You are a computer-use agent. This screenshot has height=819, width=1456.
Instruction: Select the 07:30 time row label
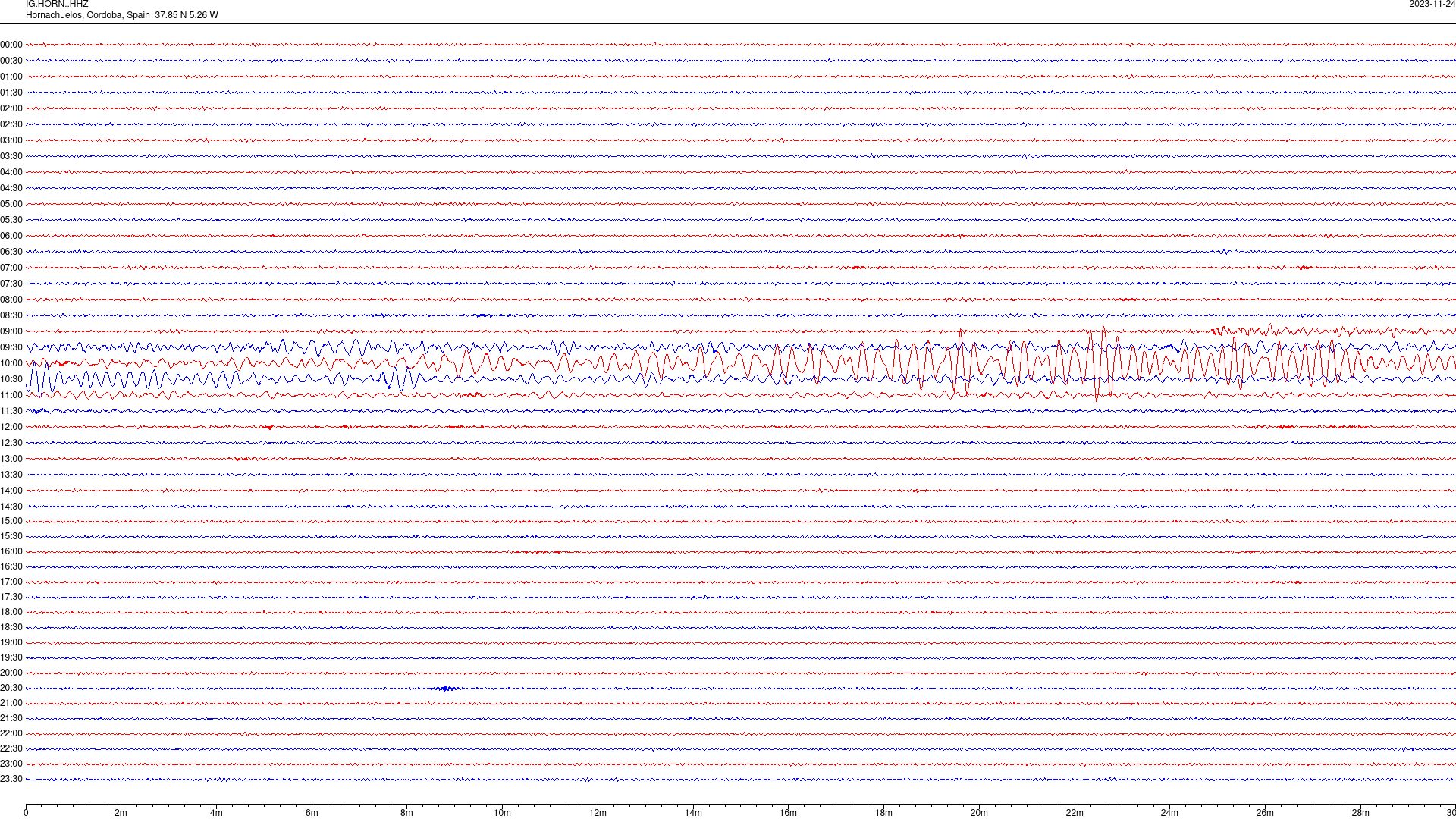11,284
